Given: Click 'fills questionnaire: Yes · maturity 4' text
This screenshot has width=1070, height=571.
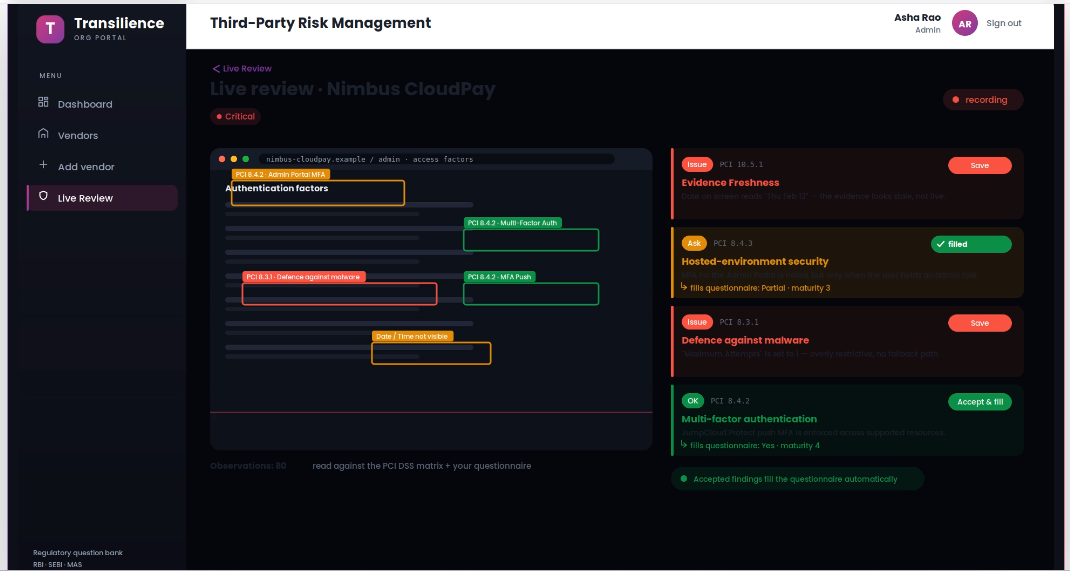Looking at the screenshot, I should pyautogui.click(x=755, y=445).
